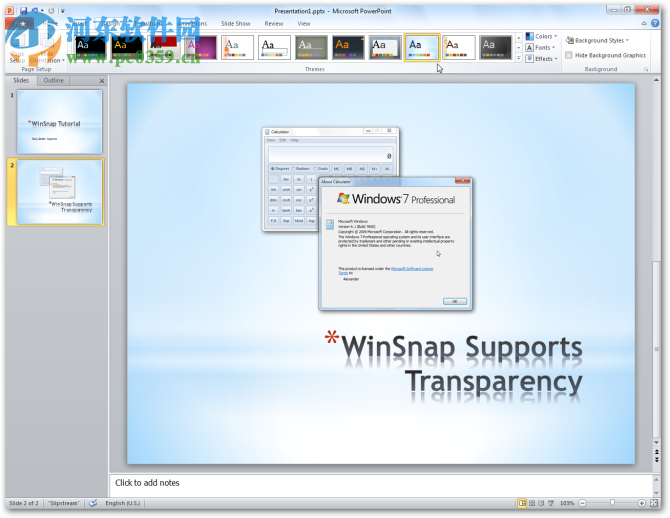This screenshot has height=518, width=670.
Task: Click the slide title WinSnap Supports Transparency
Action: (453, 364)
